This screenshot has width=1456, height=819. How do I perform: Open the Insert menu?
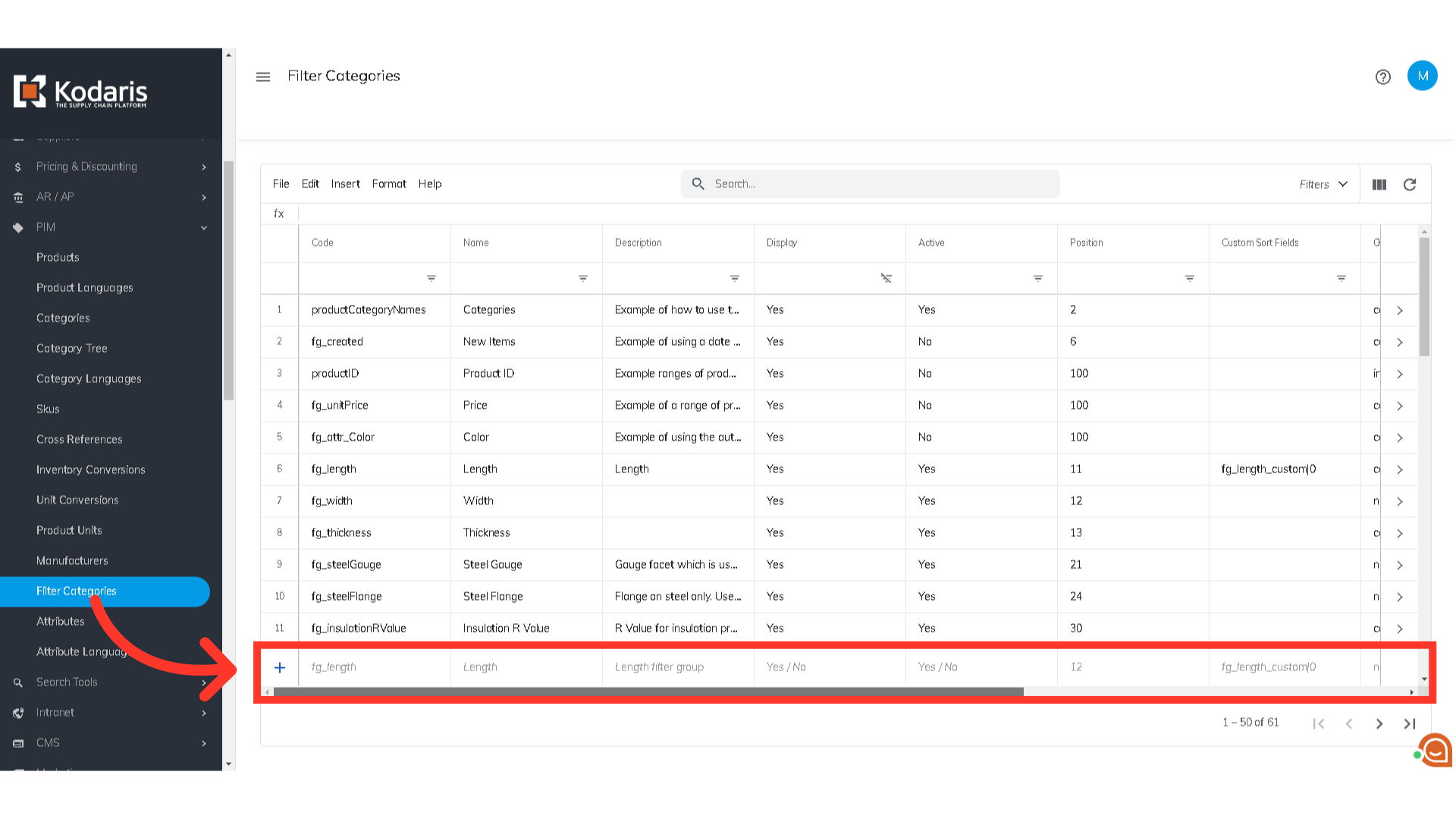345,184
